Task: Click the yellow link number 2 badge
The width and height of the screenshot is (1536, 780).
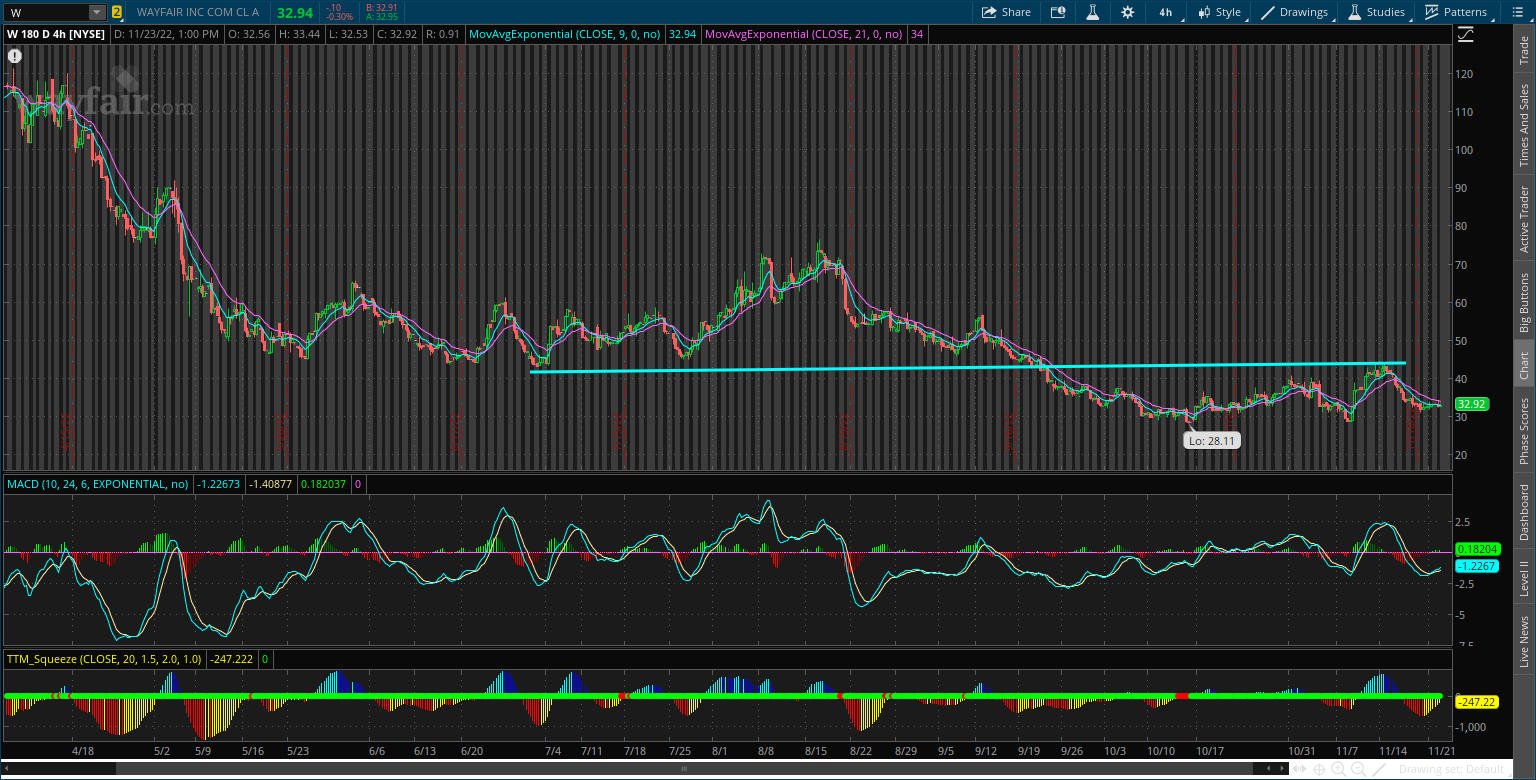Action: pyautogui.click(x=117, y=12)
